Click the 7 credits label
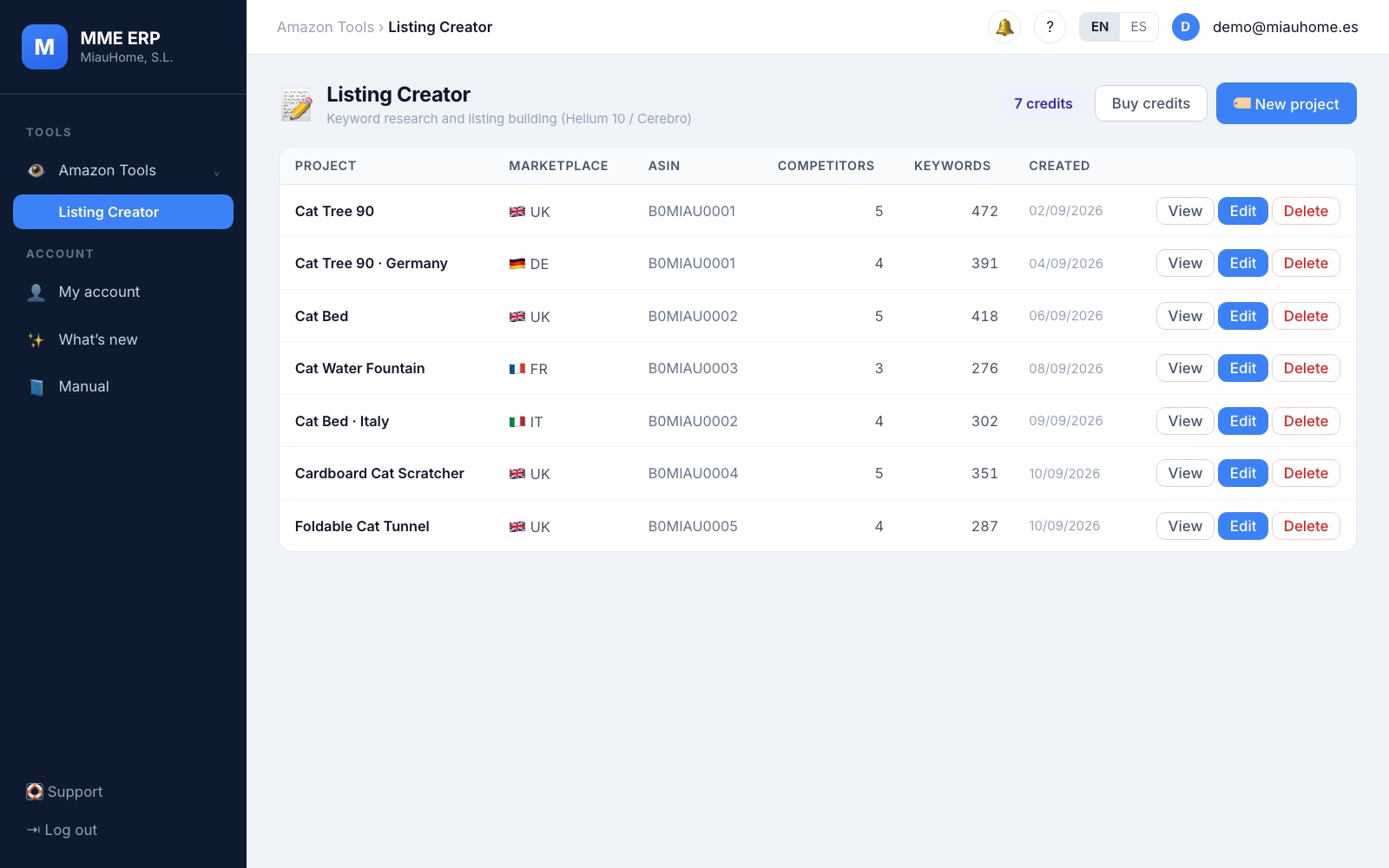This screenshot has height=868, width=1389. [x=1043, y=103]
